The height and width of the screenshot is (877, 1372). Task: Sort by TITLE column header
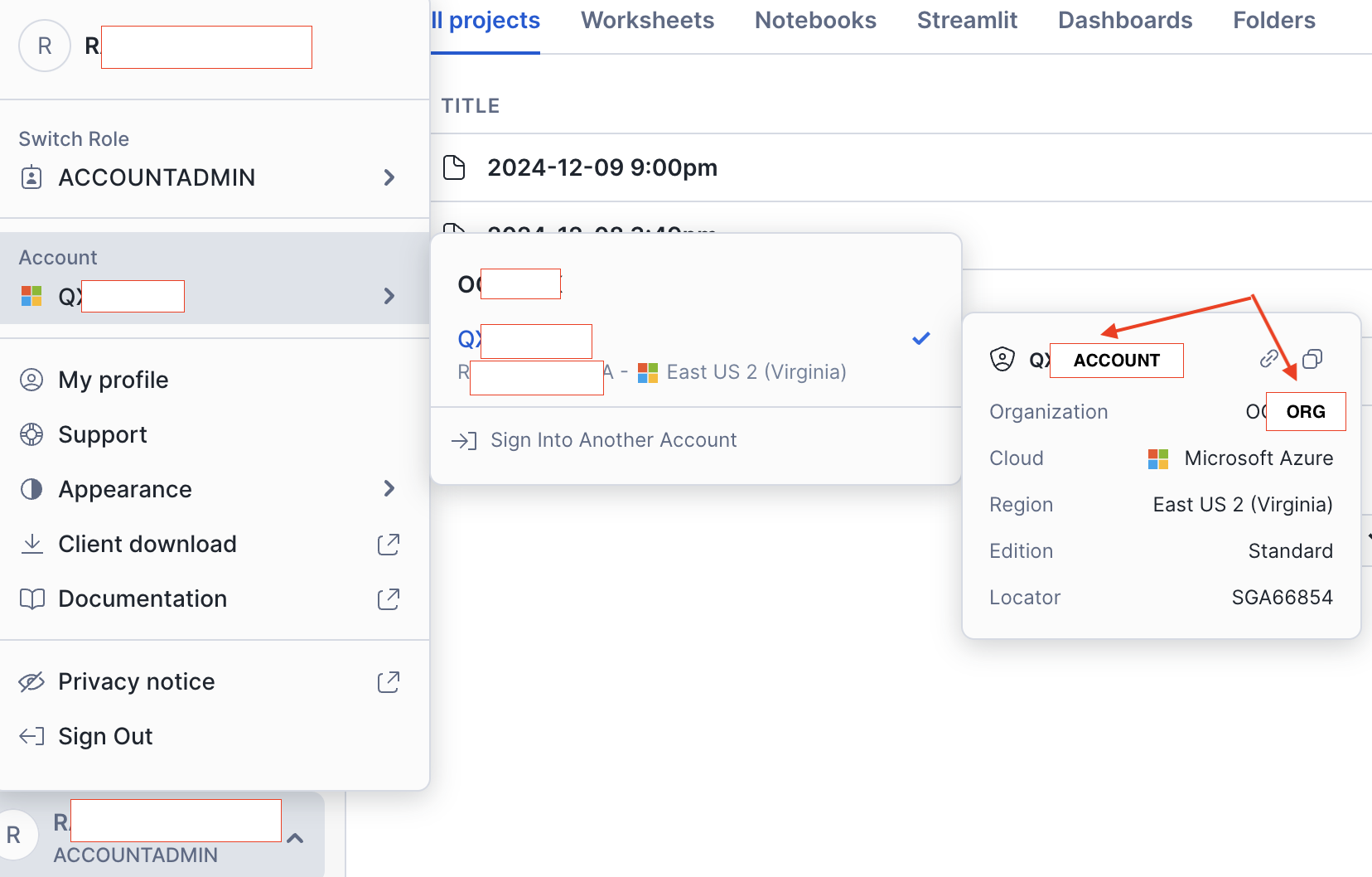(471, 106)
